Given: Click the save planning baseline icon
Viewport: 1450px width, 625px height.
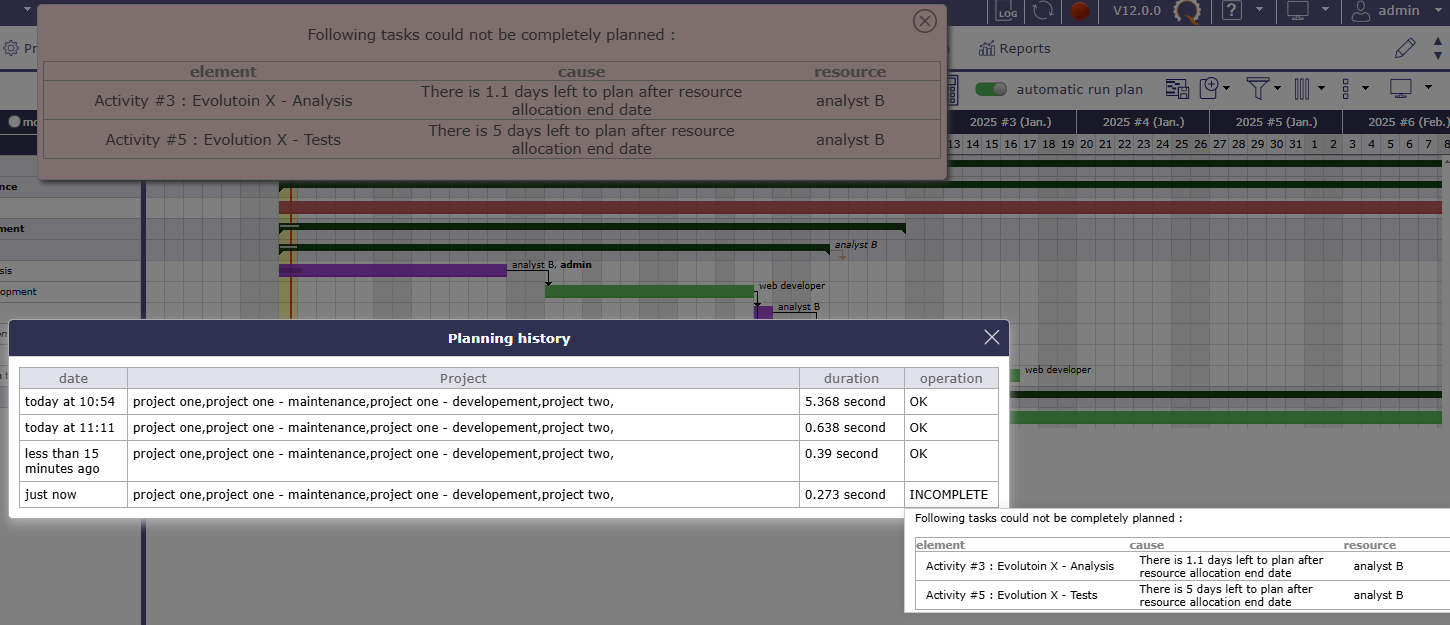Looking at the screenshot, I should (x=1176, y=89).
